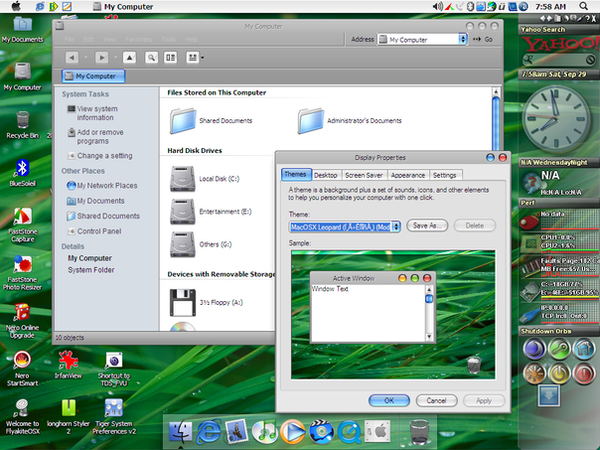
Task: Switch to the Appearance tab
Action: tap(408, 175)
